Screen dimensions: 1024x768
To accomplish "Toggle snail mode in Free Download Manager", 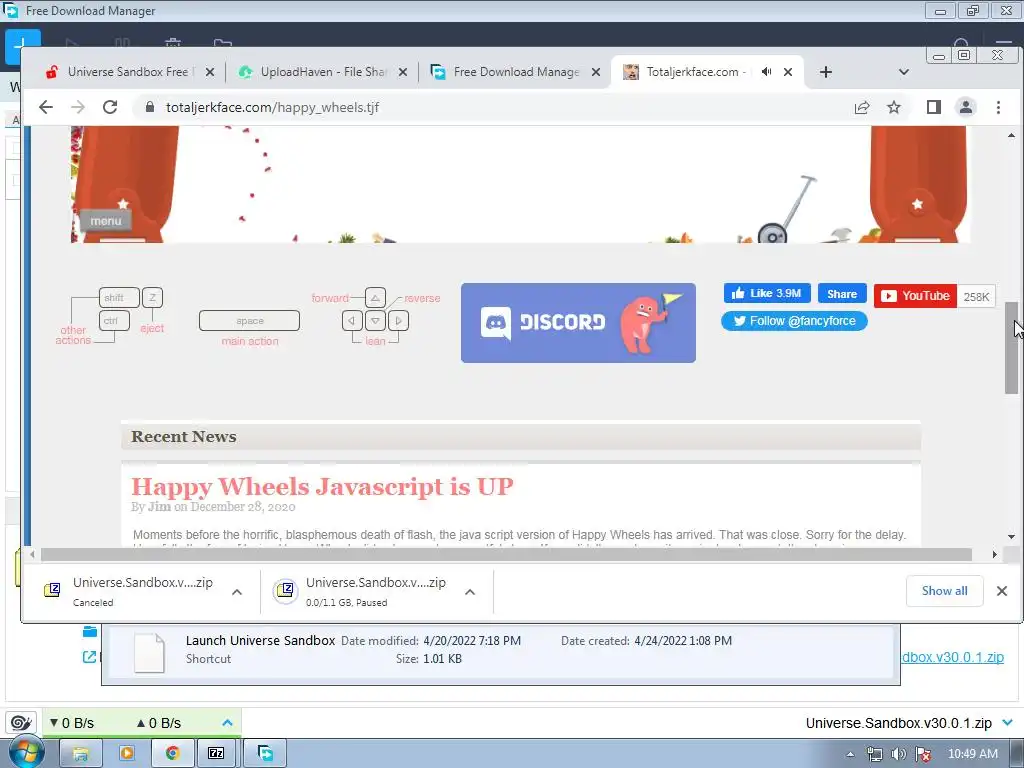I will tap(21, 723).
